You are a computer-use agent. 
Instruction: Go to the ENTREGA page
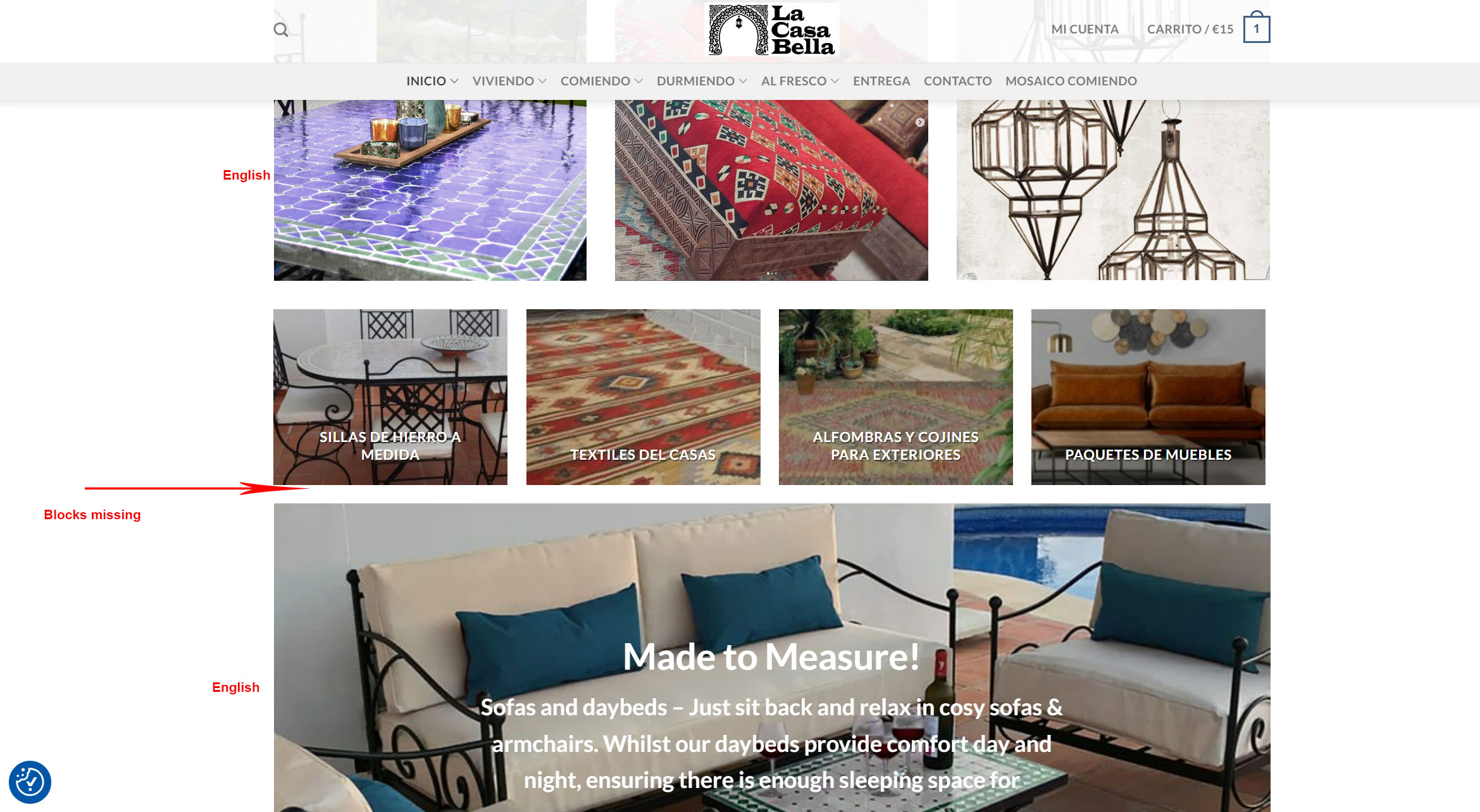pyautogui.click(x=881, y=81)
